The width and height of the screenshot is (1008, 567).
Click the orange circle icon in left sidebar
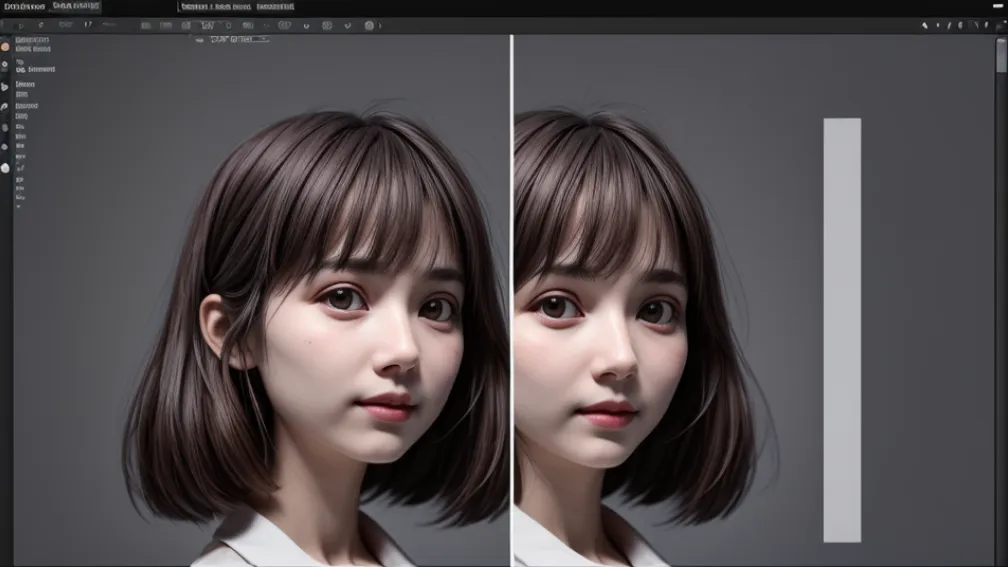point(5,47)
